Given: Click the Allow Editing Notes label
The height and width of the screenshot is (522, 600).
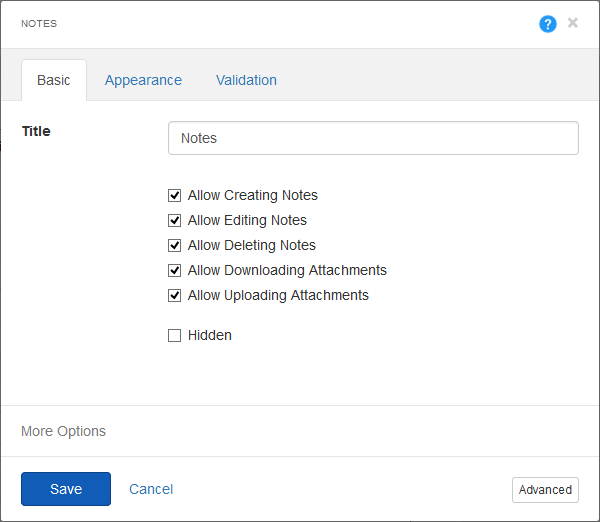Looking at the screenshot, I should coord(247,220).
